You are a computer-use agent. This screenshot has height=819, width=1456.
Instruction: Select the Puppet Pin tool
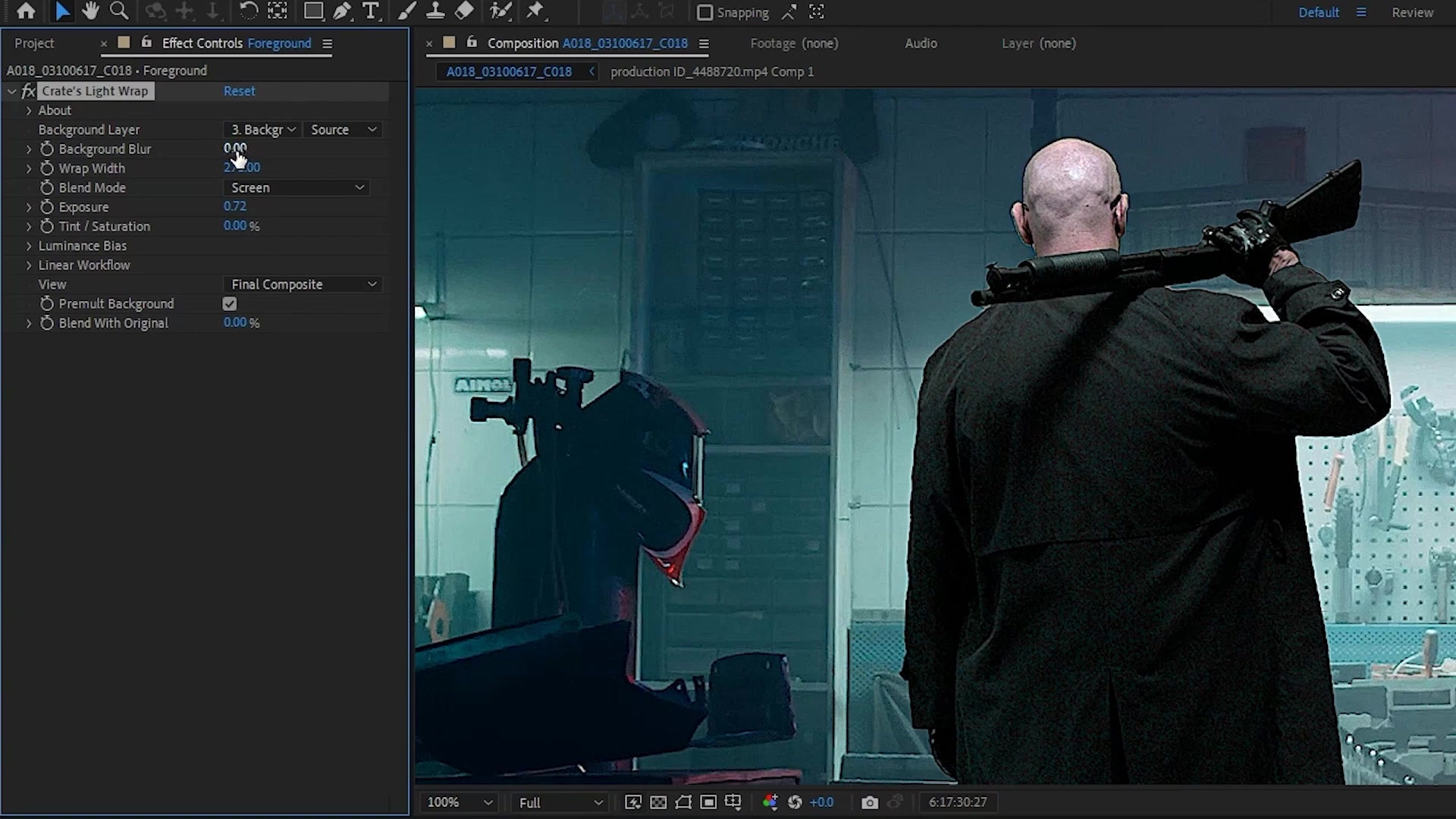click(535, 11)
